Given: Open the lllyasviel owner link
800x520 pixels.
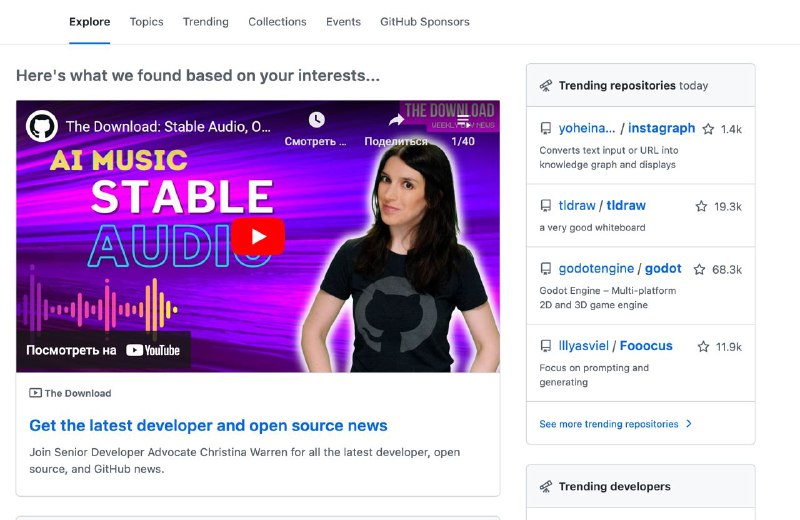Looking at the screenshot, I should click(x=584, y=345).
